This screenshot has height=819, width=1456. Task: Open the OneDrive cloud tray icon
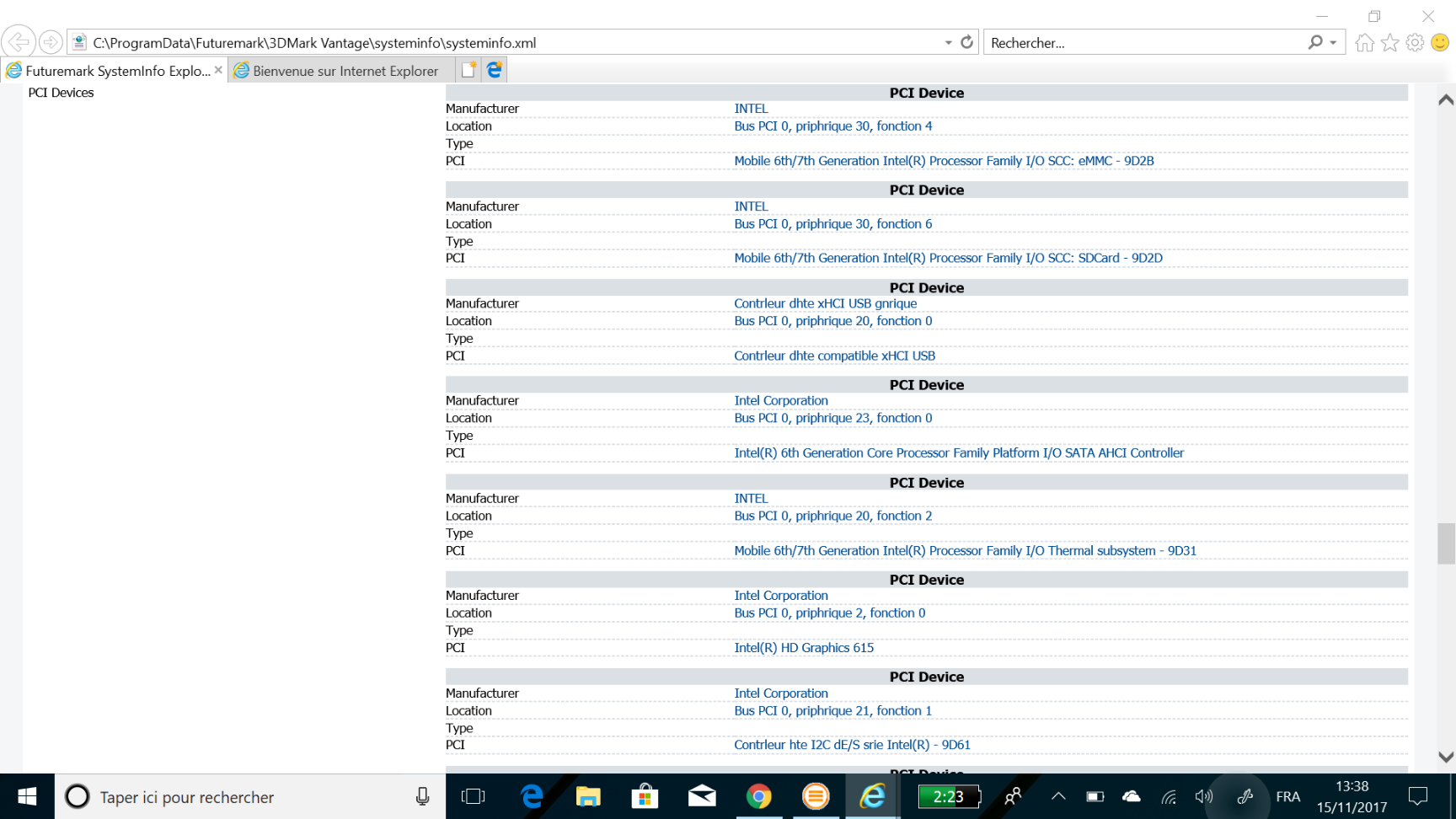click(x=1132, y=796)
